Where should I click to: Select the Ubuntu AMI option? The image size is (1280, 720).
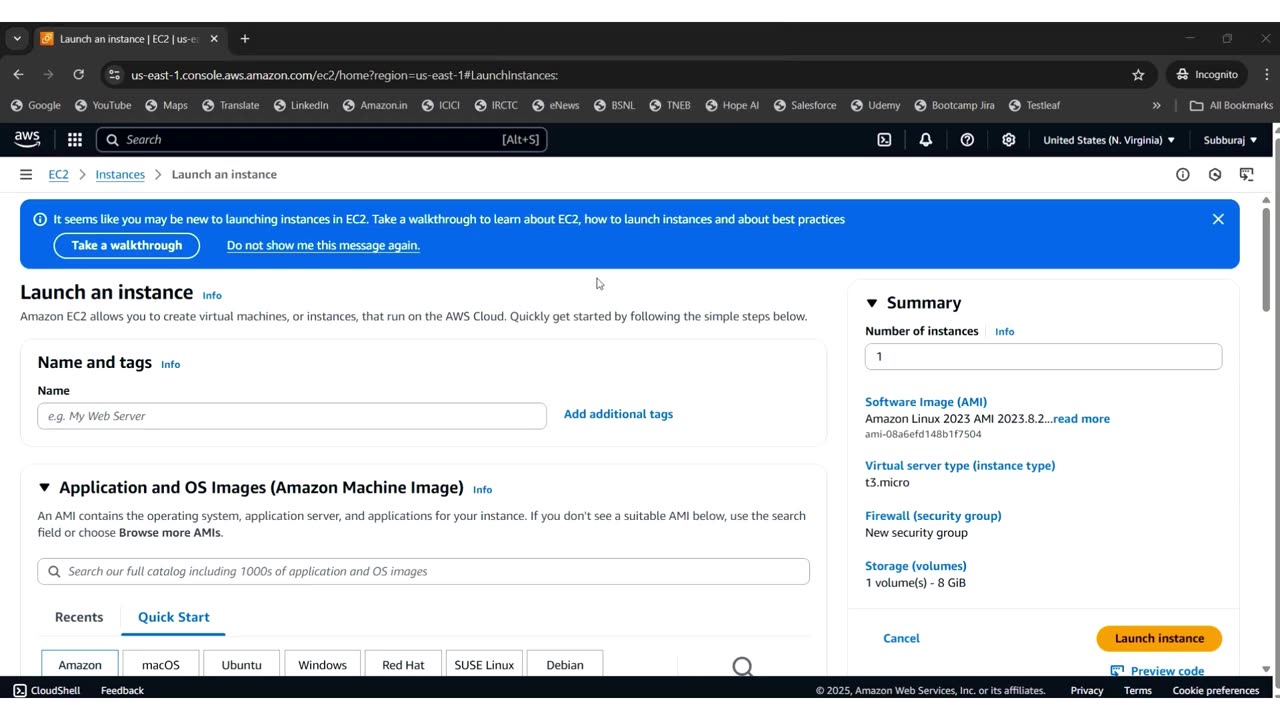tap(242, 664)
